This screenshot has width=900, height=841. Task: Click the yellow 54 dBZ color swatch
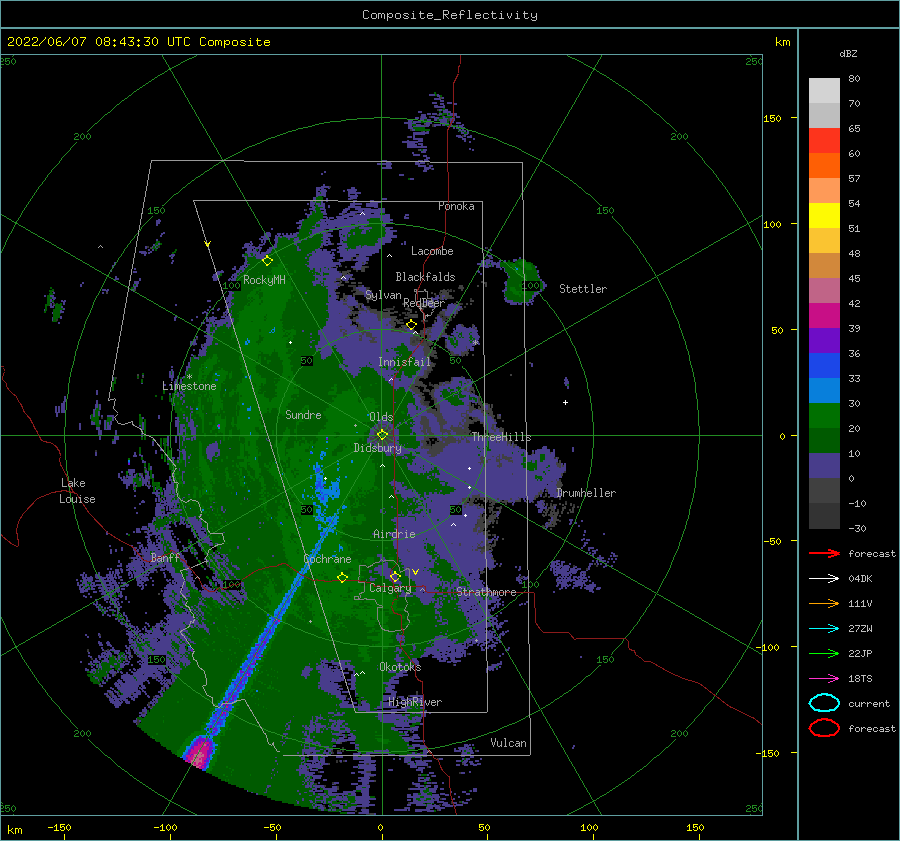(824, 215)
